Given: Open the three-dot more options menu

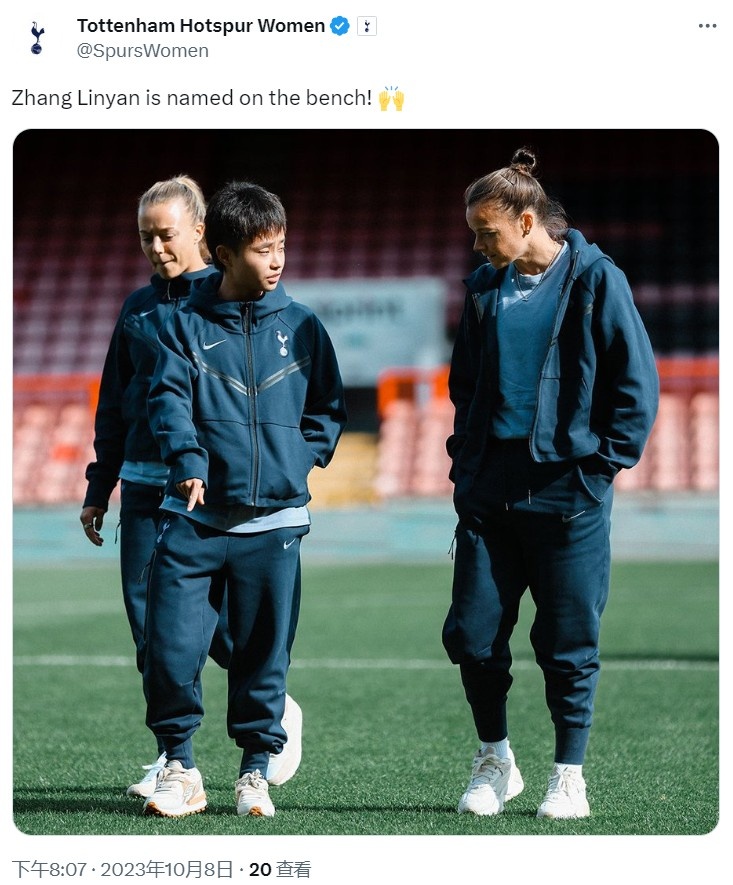Looking at the screenshot, I should 707,26.
